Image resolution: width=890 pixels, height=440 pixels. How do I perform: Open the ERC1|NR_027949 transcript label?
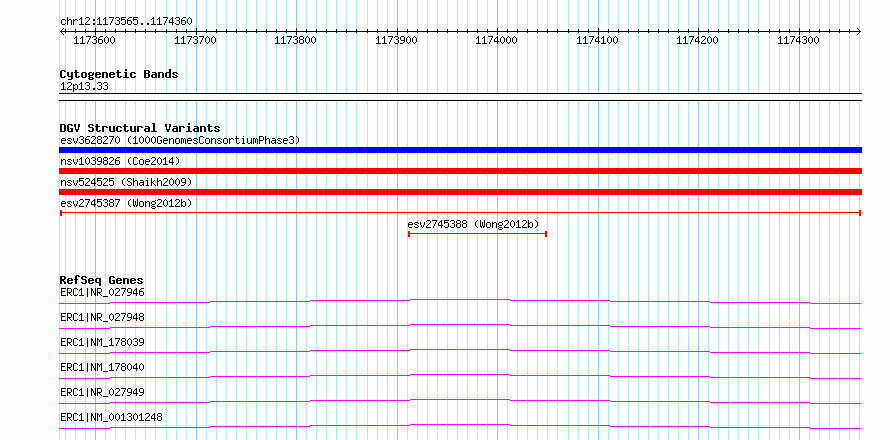(102, 392)
